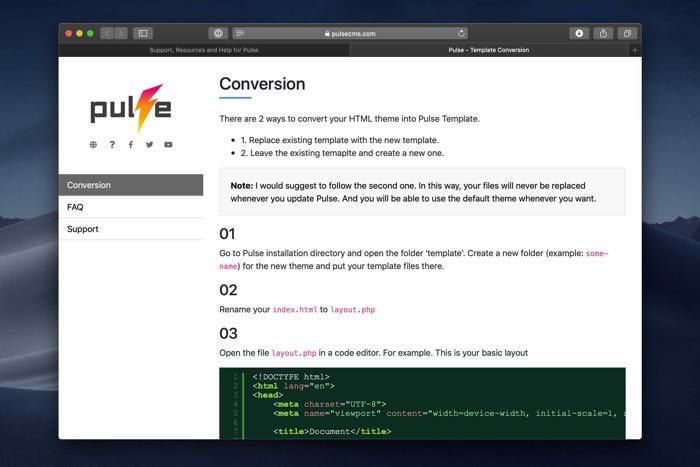Add a new tab with plus button

(x=635, y=50)
